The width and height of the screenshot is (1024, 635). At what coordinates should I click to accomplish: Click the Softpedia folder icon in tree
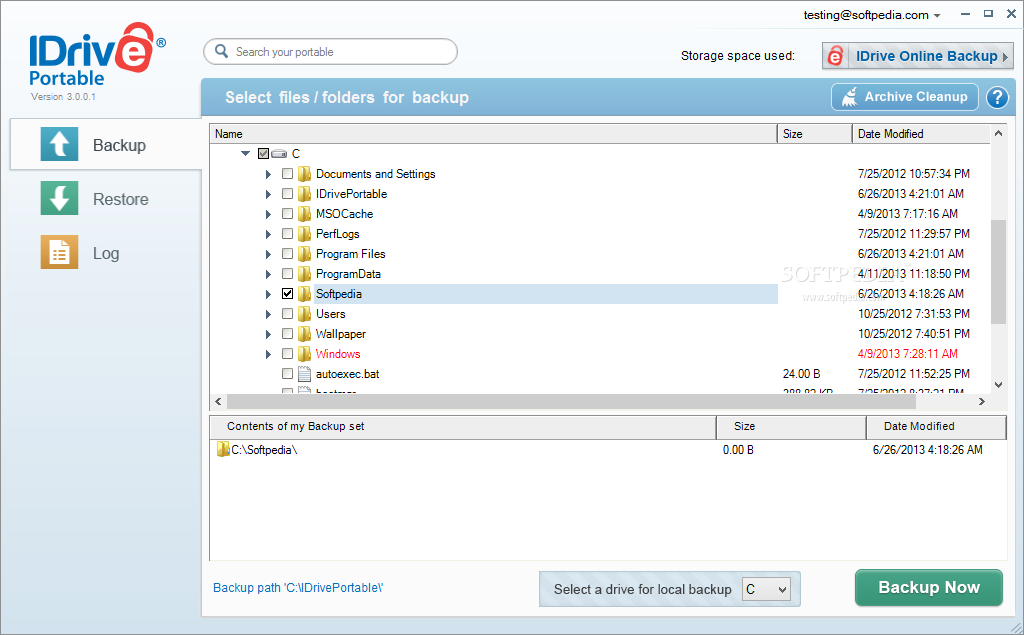pyautogui.click(x=304, y=294)
